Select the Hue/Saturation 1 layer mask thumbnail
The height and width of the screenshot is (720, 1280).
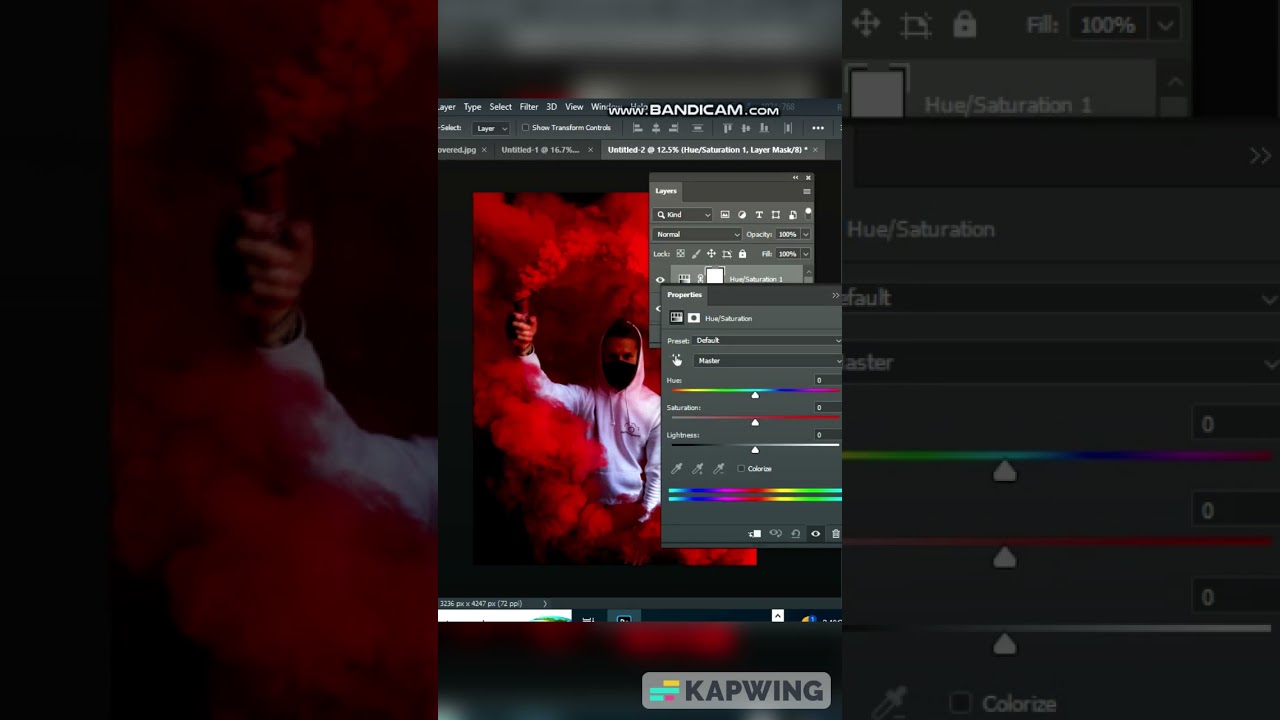[x=714, y=277]
